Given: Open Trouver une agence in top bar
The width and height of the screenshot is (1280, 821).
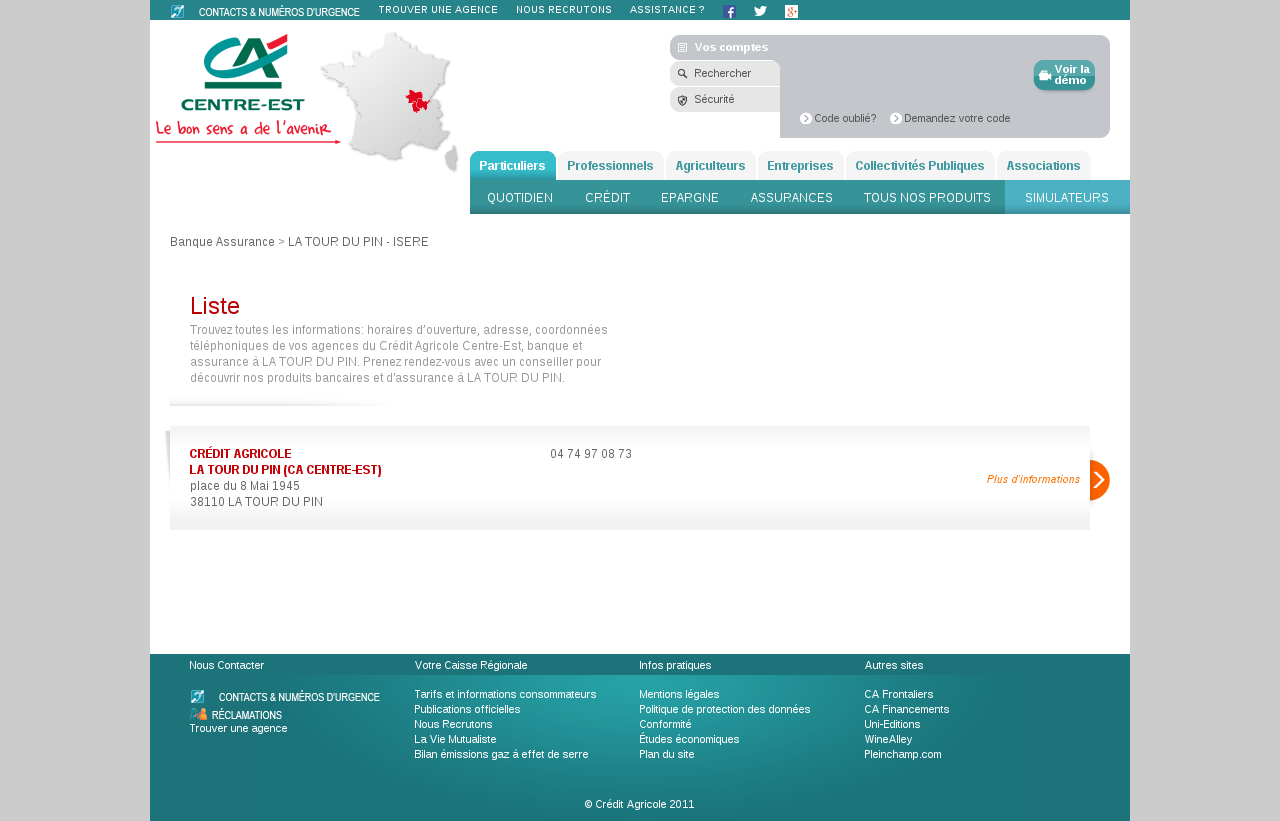Looking at the screenshot, I should [x=438, y=9].
